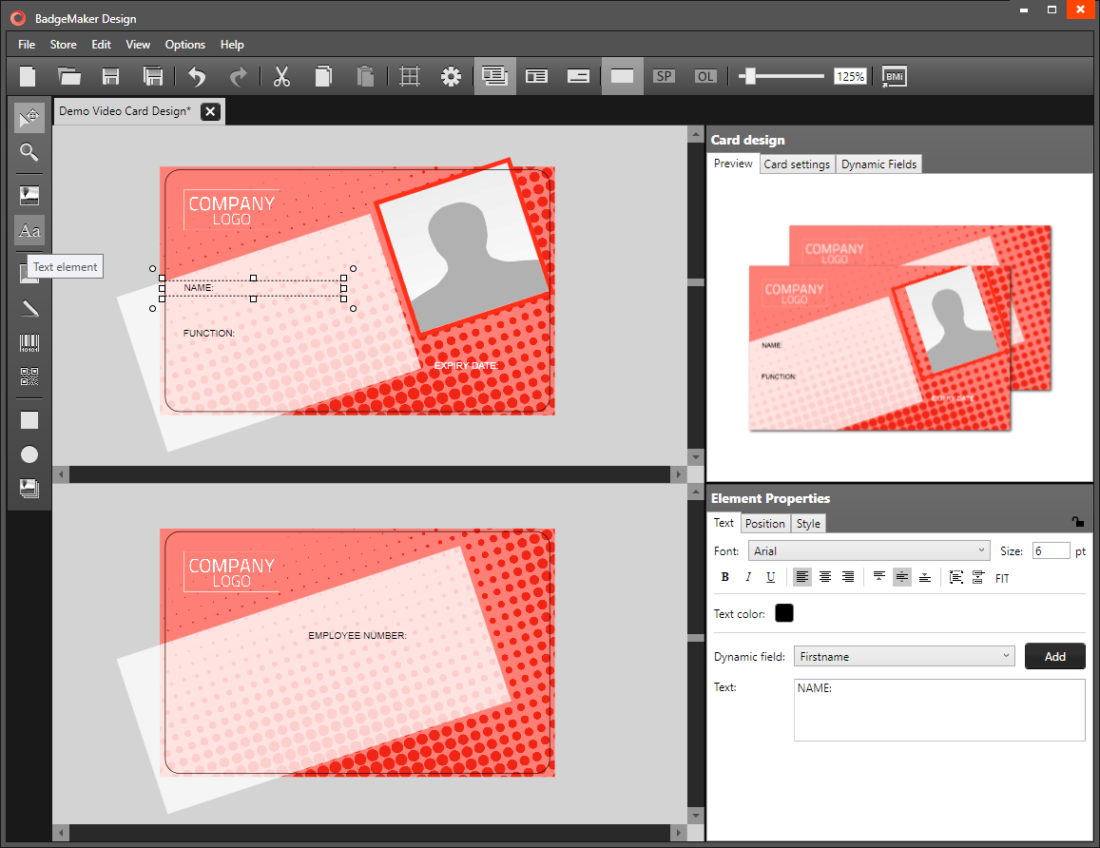Toggle italic formatting on the text element
Viewport: 1100px width, 848px height.
(747, 577)
